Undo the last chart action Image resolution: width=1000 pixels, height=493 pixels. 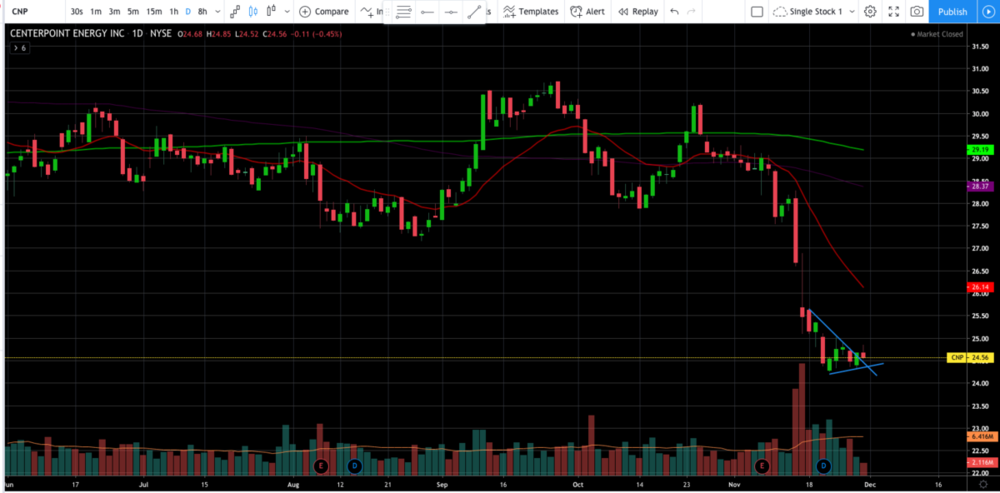click(677, 12)
